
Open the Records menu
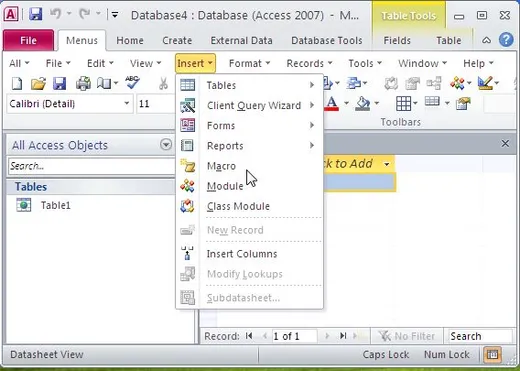point(309,63)
